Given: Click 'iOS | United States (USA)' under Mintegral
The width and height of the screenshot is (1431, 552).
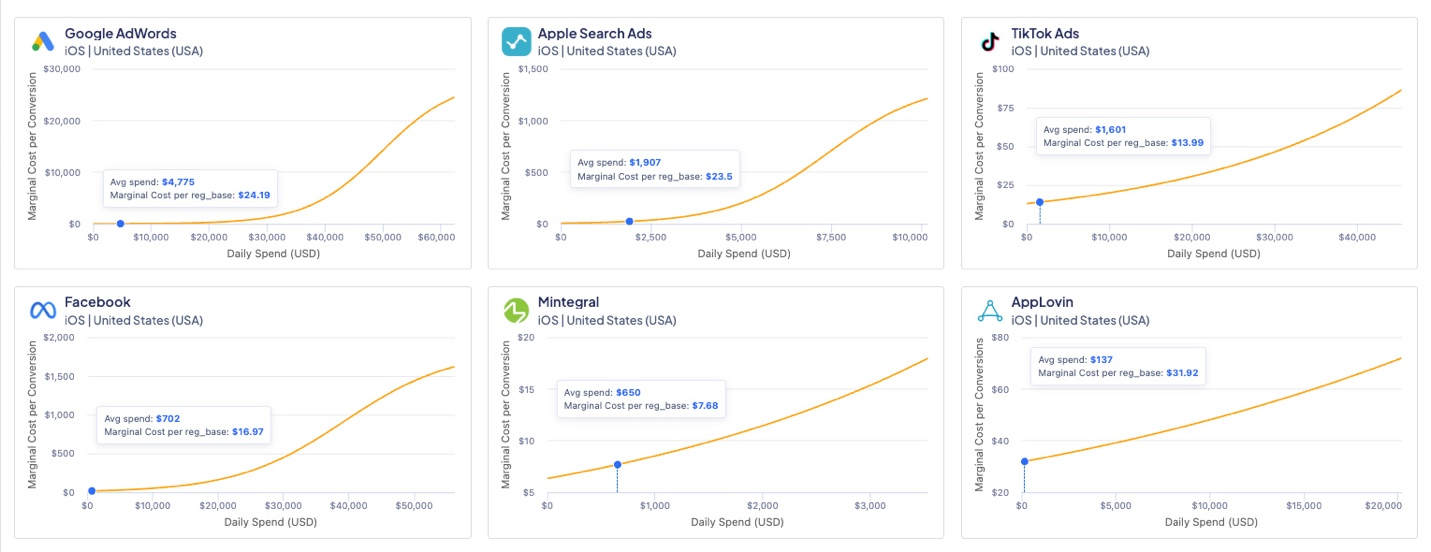Looking at the screenshot, I should [606, 320].
